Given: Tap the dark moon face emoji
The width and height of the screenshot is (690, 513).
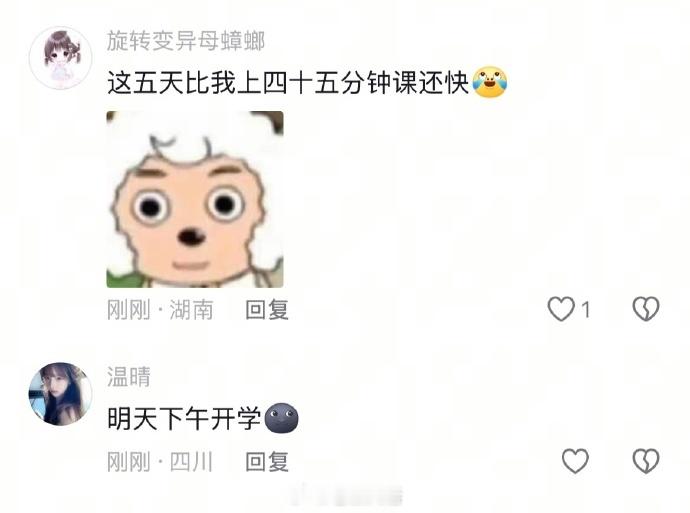Looking at the screenshot, I should (281, 418).
